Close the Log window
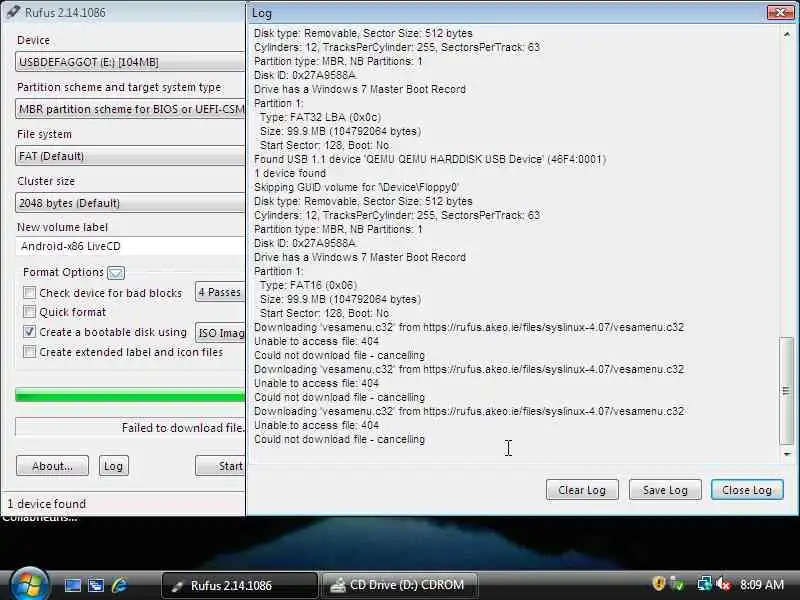800x600 pixels. (x=780, y=12)
